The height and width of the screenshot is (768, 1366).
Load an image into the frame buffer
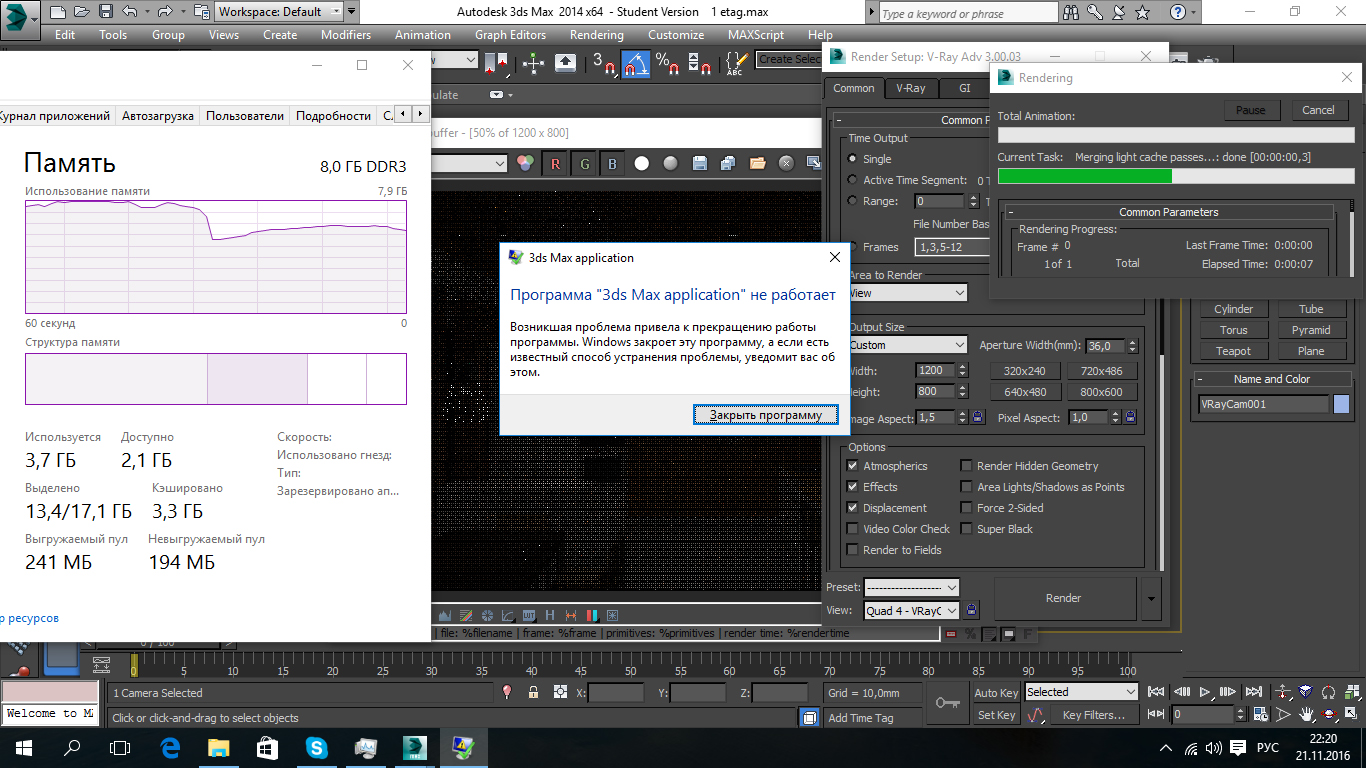pos(757,163)
